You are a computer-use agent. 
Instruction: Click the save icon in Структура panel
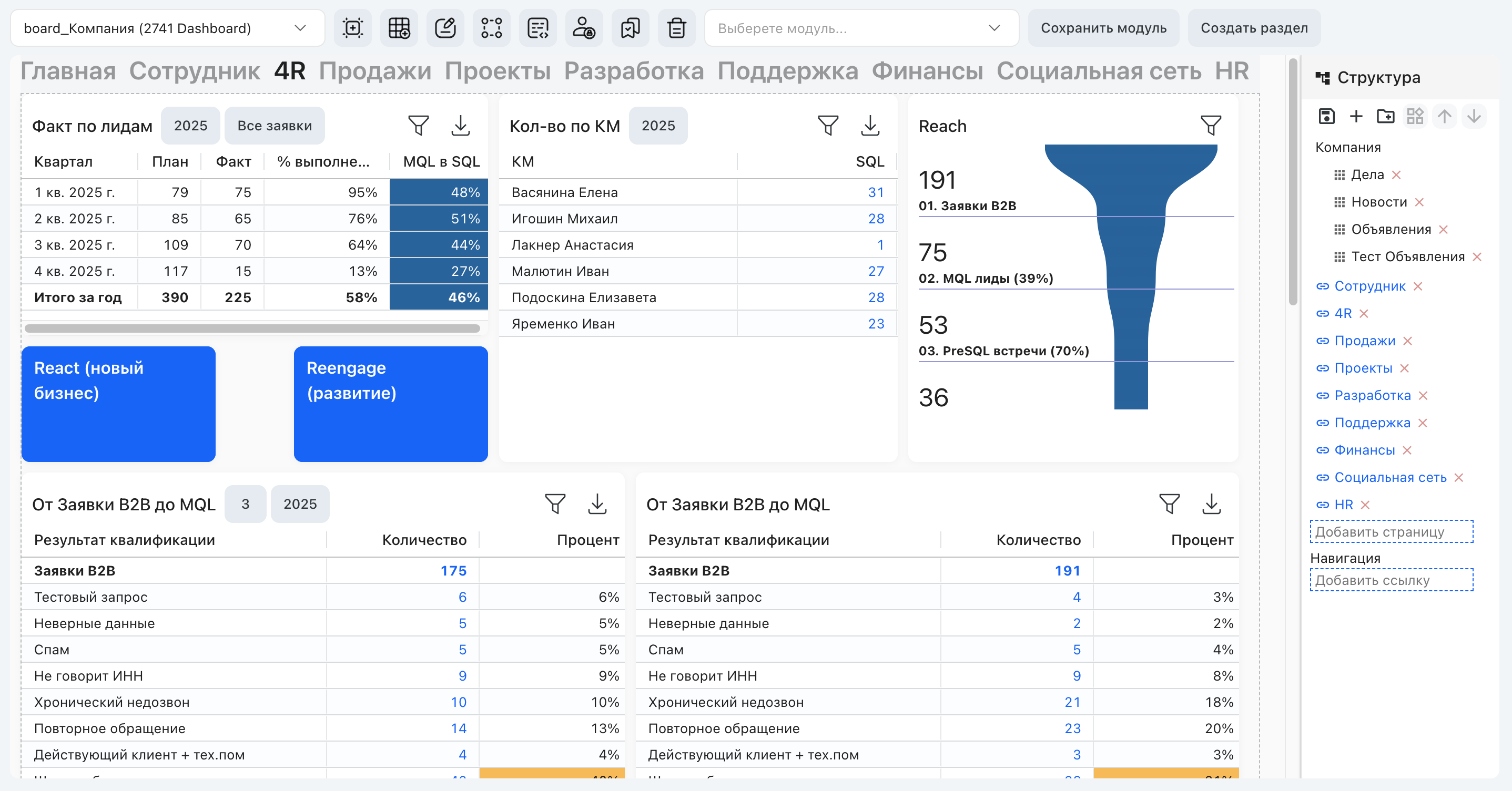coord(1326,116)
